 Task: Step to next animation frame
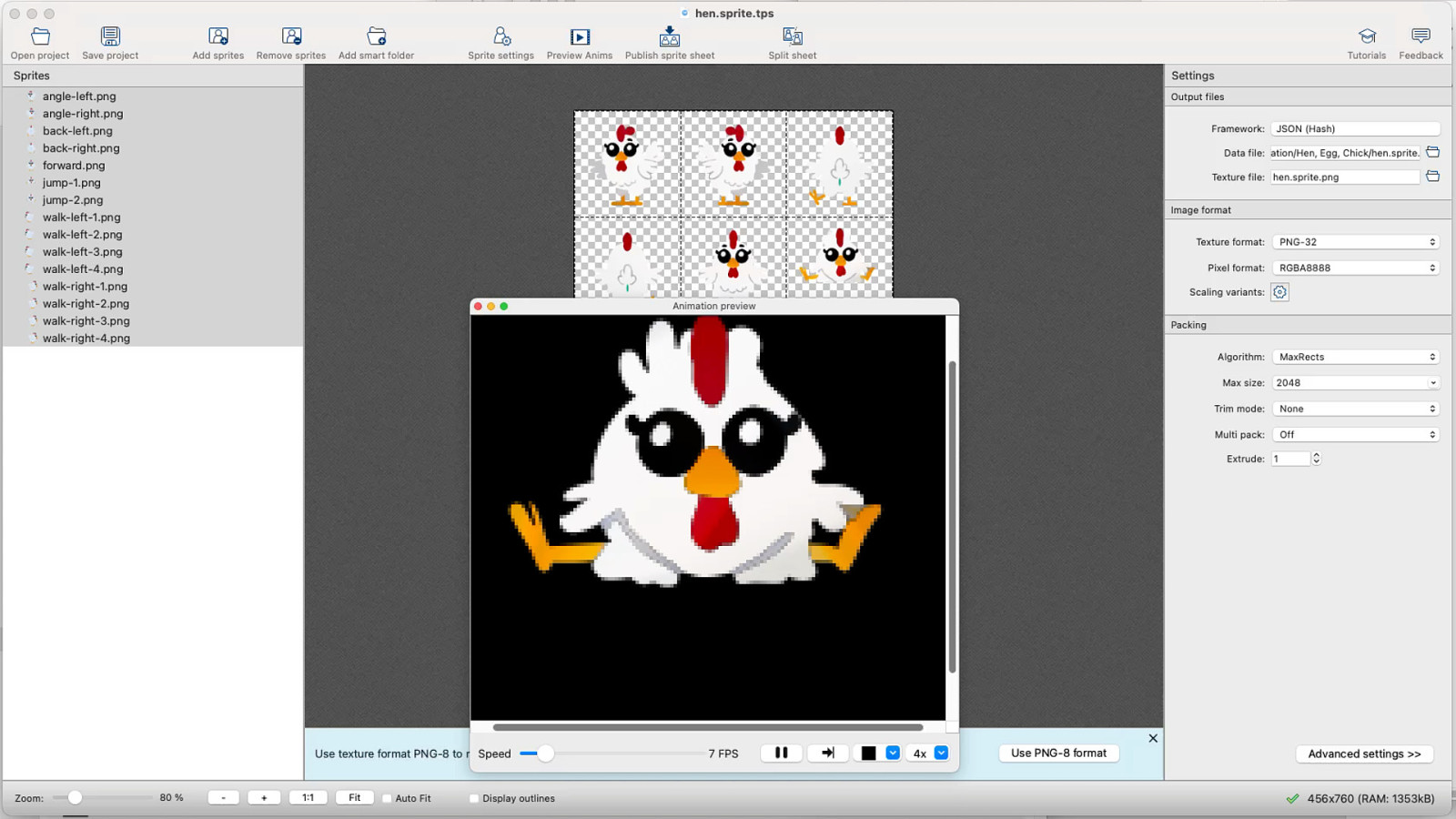pos(828,753)
